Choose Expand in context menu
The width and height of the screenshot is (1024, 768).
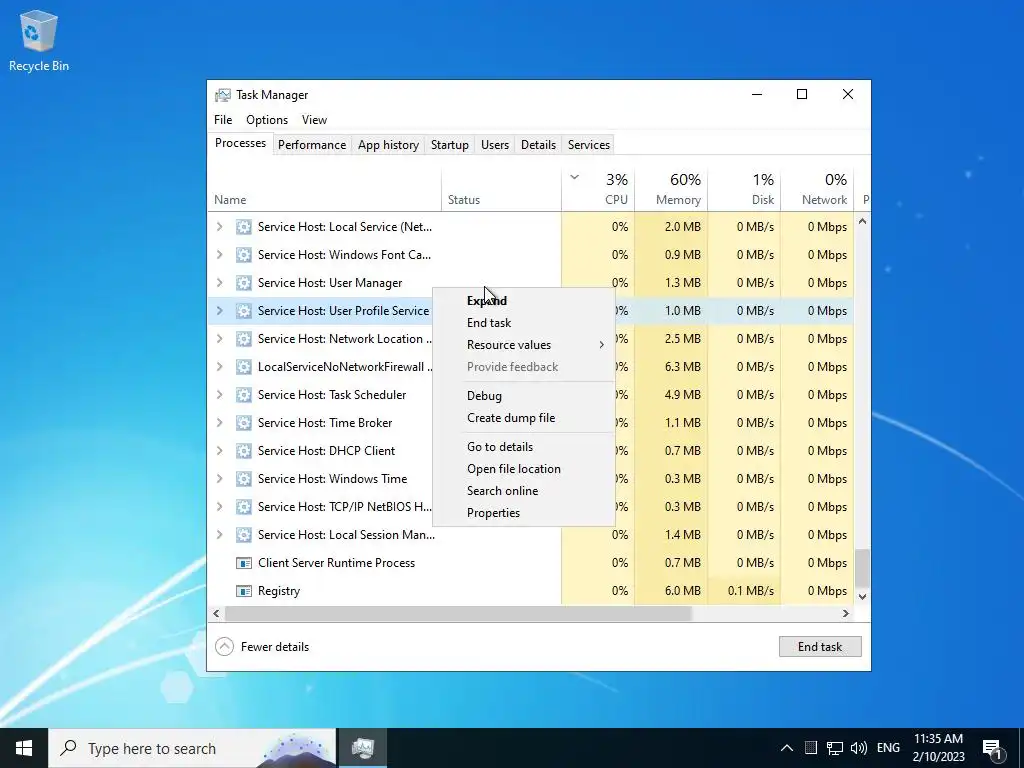click(524, 301)
